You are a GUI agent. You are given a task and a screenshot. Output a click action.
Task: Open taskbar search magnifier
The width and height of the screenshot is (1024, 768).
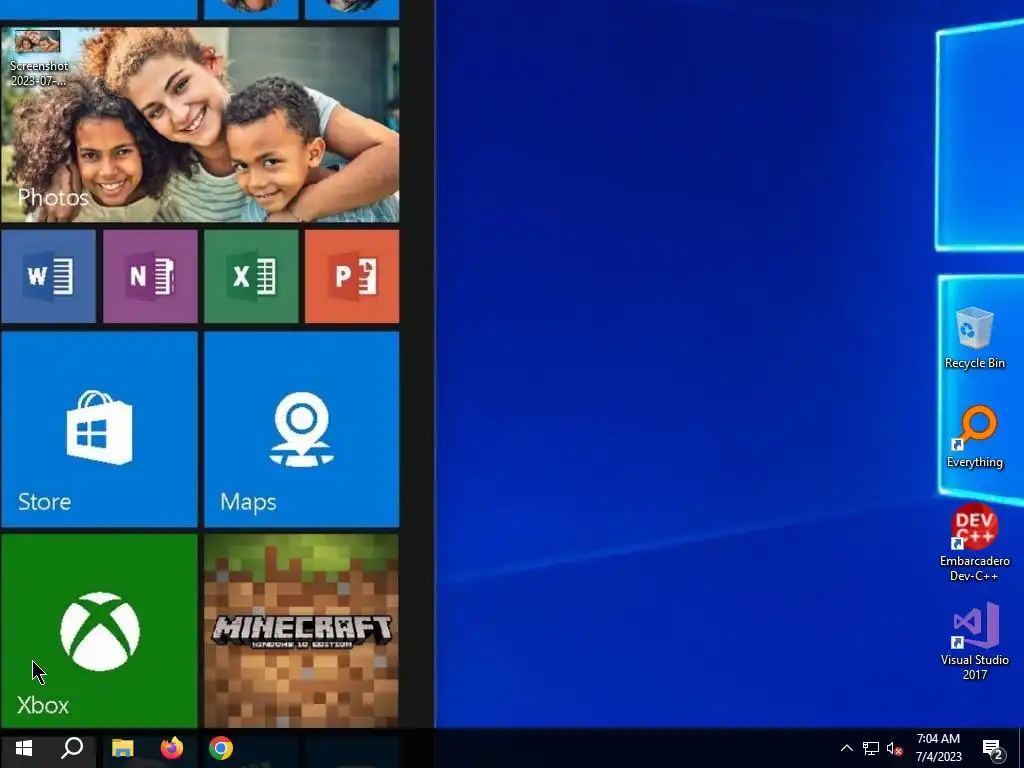(x=72, y=748)
